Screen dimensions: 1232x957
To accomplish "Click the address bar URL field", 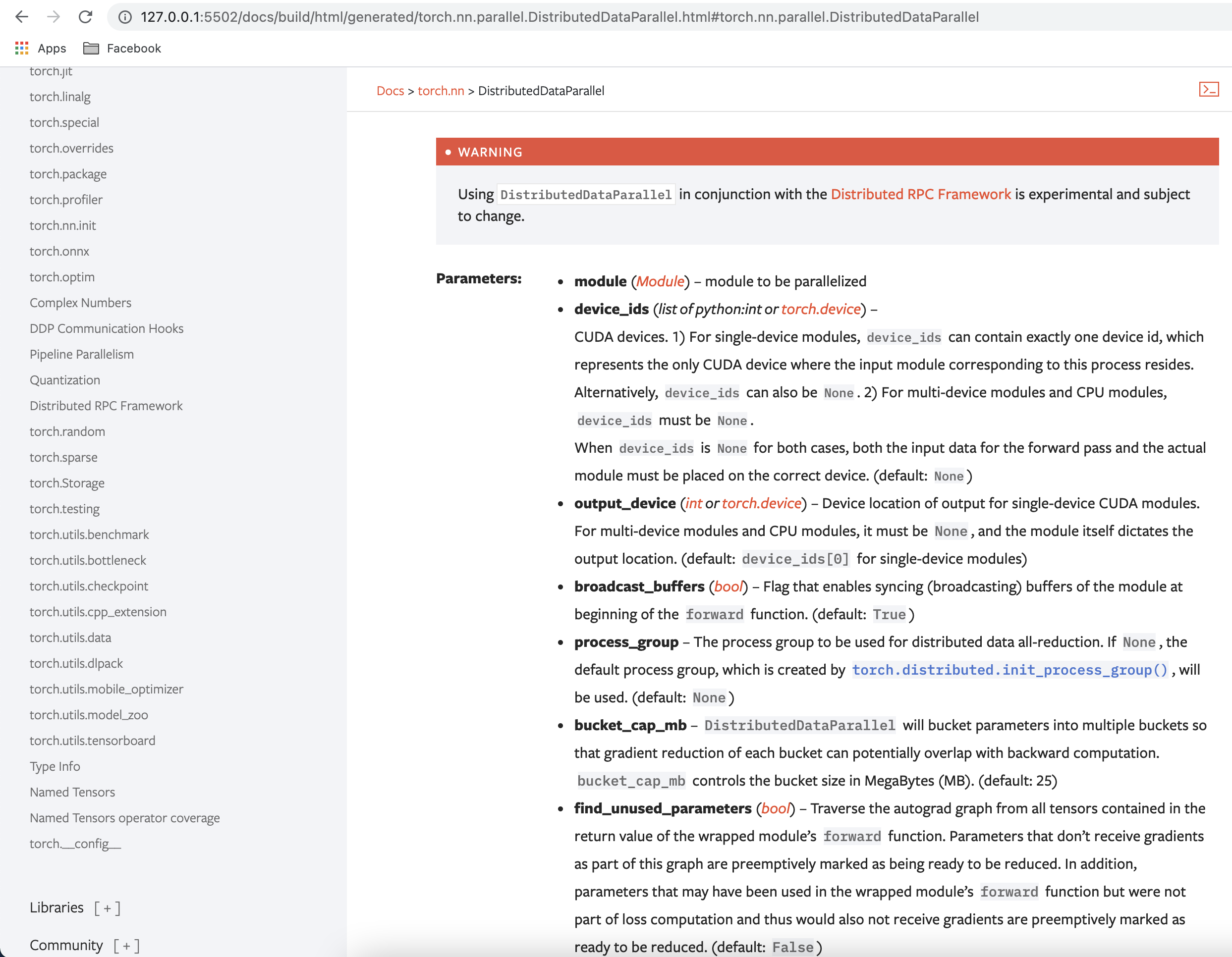I will pyautogui.click(x=559, y=17).
